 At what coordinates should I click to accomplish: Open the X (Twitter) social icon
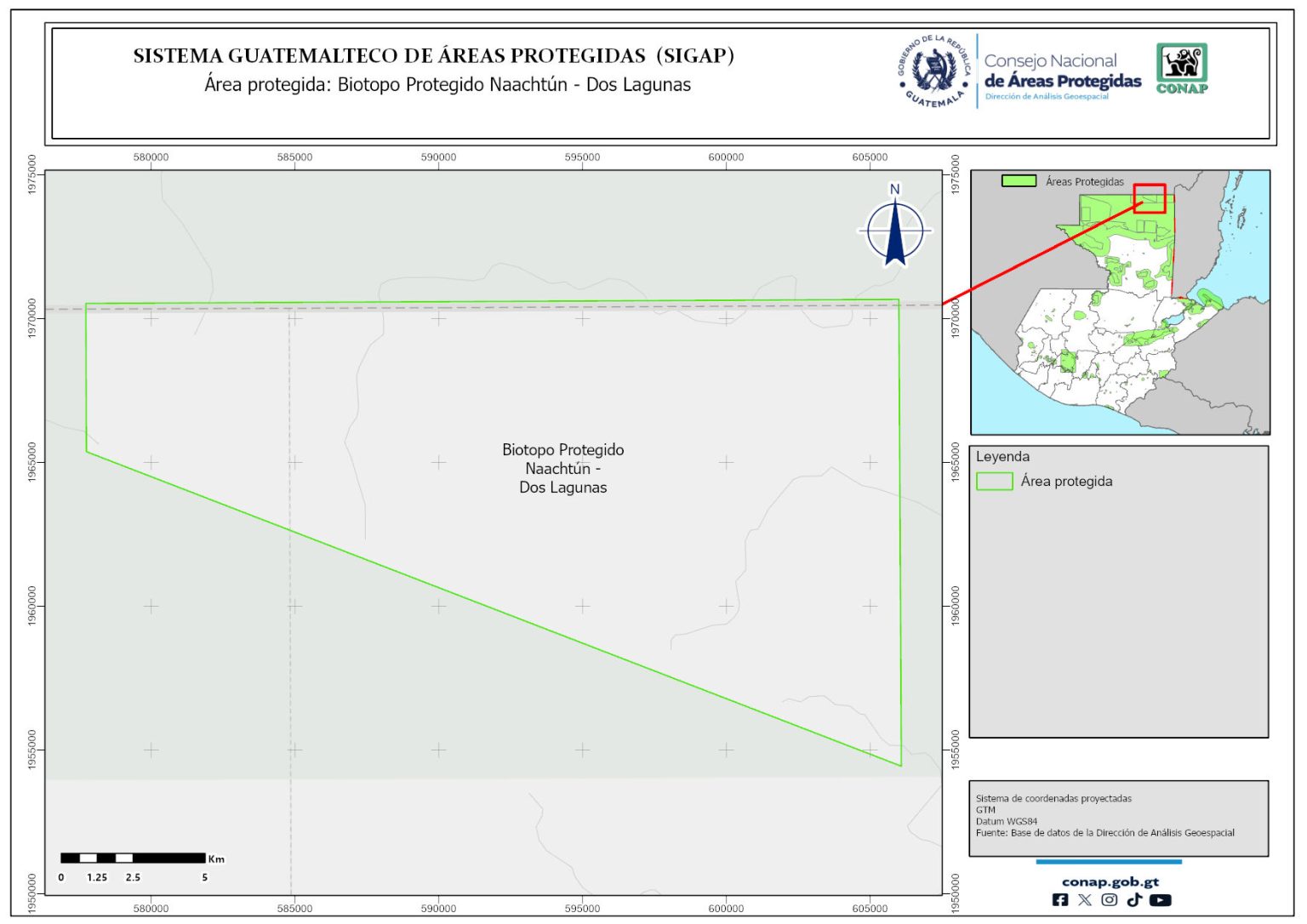point(1084,899)
